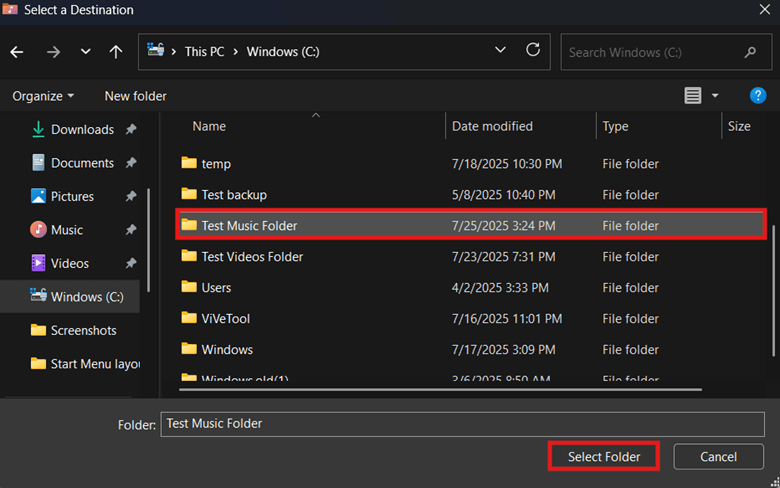Click the folder icon next to Test backup
This screenshot has height=488, width=780.
point(189,194)
